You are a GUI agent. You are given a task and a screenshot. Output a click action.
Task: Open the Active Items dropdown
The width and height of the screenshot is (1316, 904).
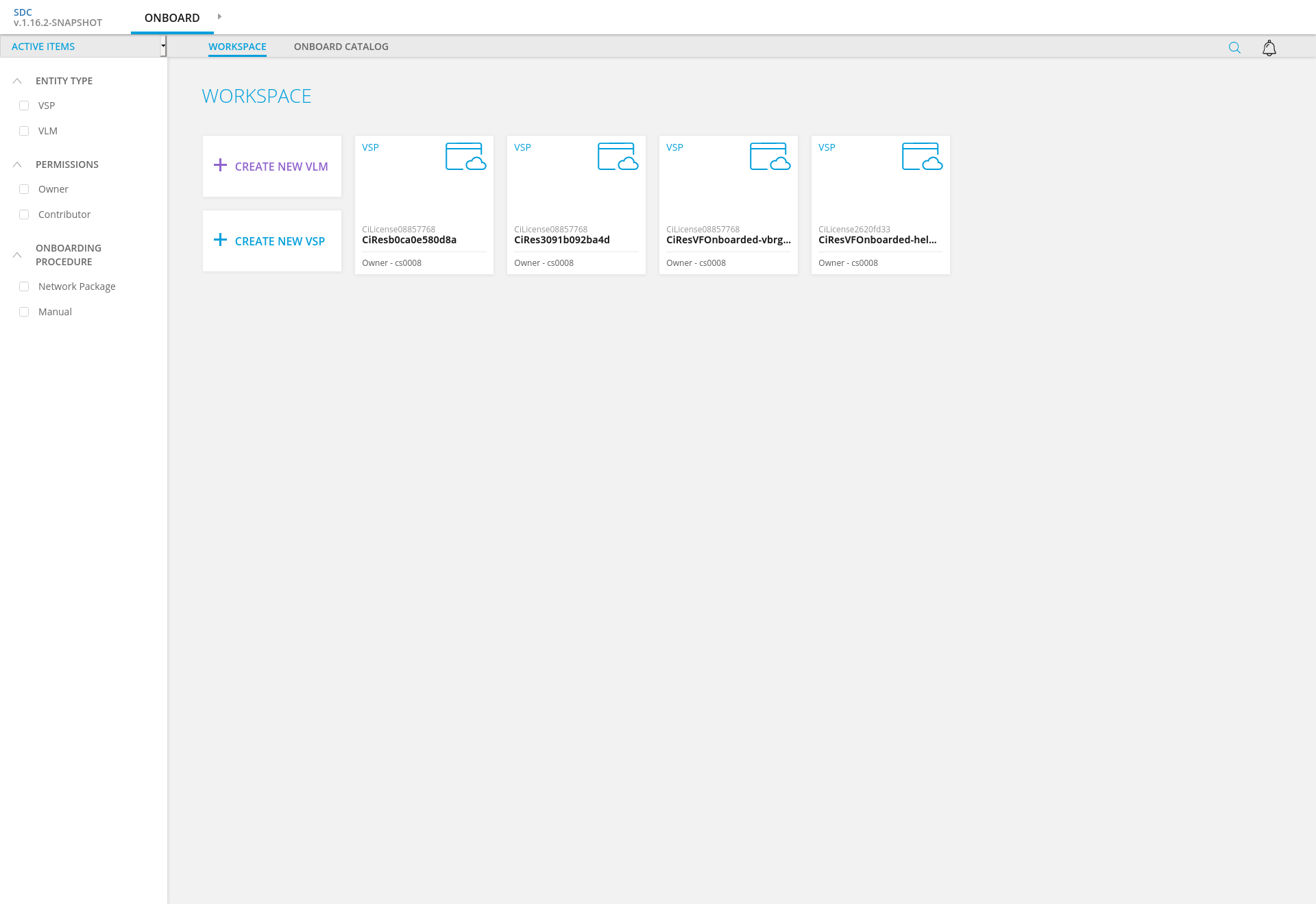click(x=83, y=47)
